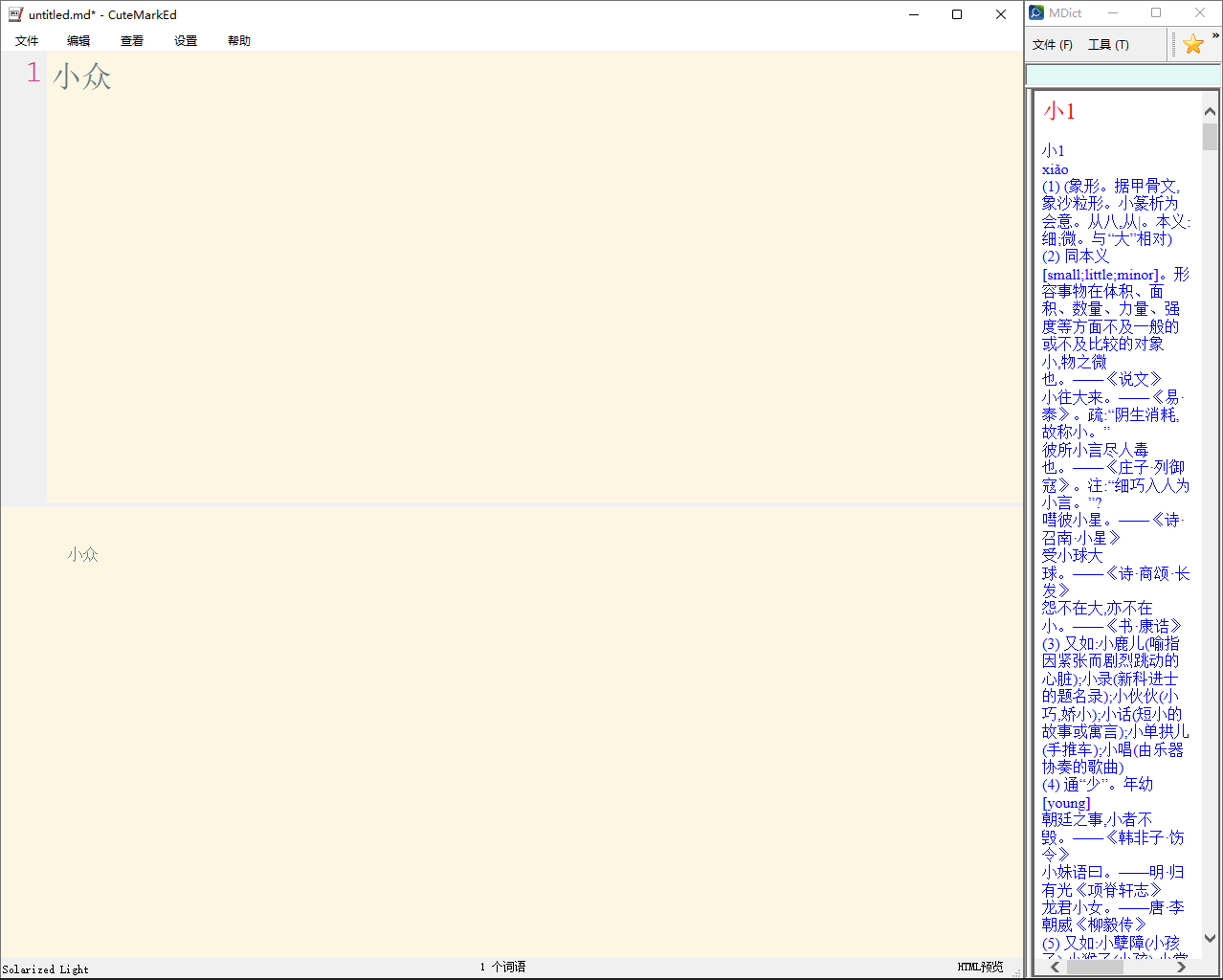Open the 查看 menu in CuteMarkEd
Viewport: 1223px width, 980px height.
tap(132, 41)
